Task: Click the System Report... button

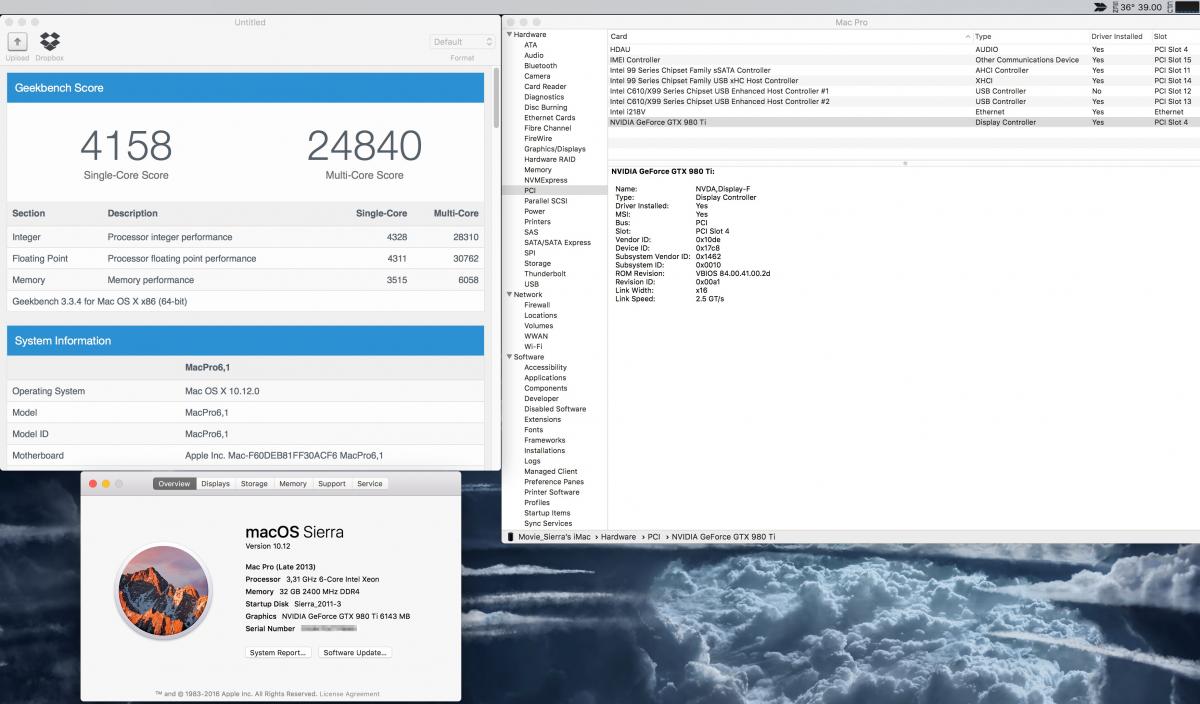Action: click(x=278, y=653)
